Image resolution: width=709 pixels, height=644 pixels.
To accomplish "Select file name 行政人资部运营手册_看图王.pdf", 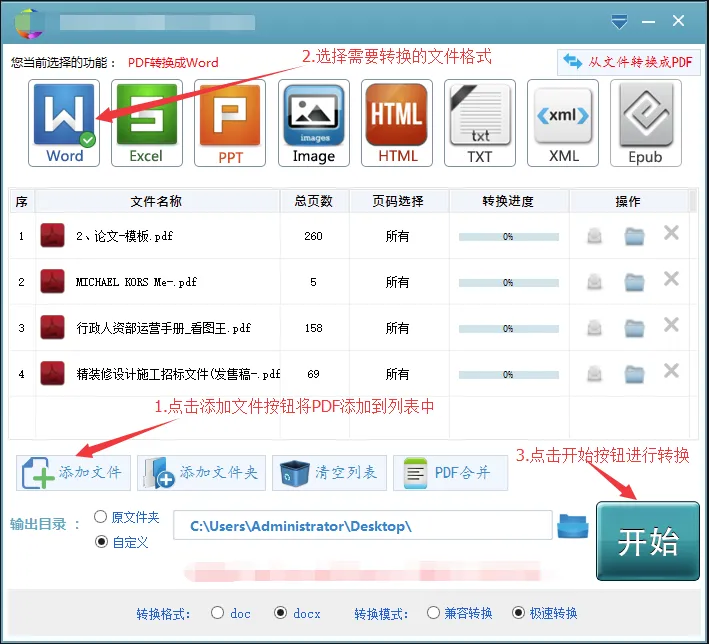I will [163, 328].
